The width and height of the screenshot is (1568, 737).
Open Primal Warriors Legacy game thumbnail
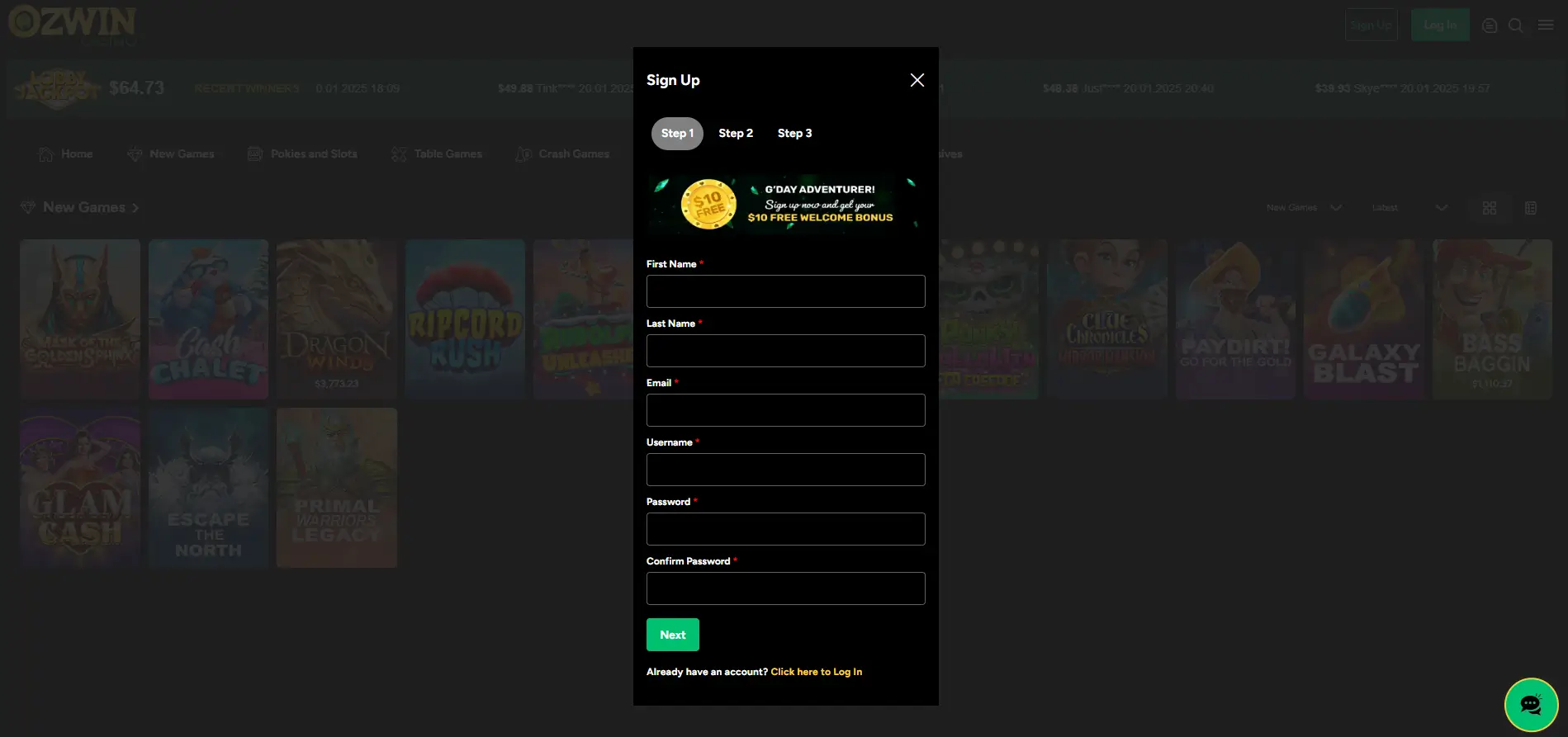[x=337, y=488]
